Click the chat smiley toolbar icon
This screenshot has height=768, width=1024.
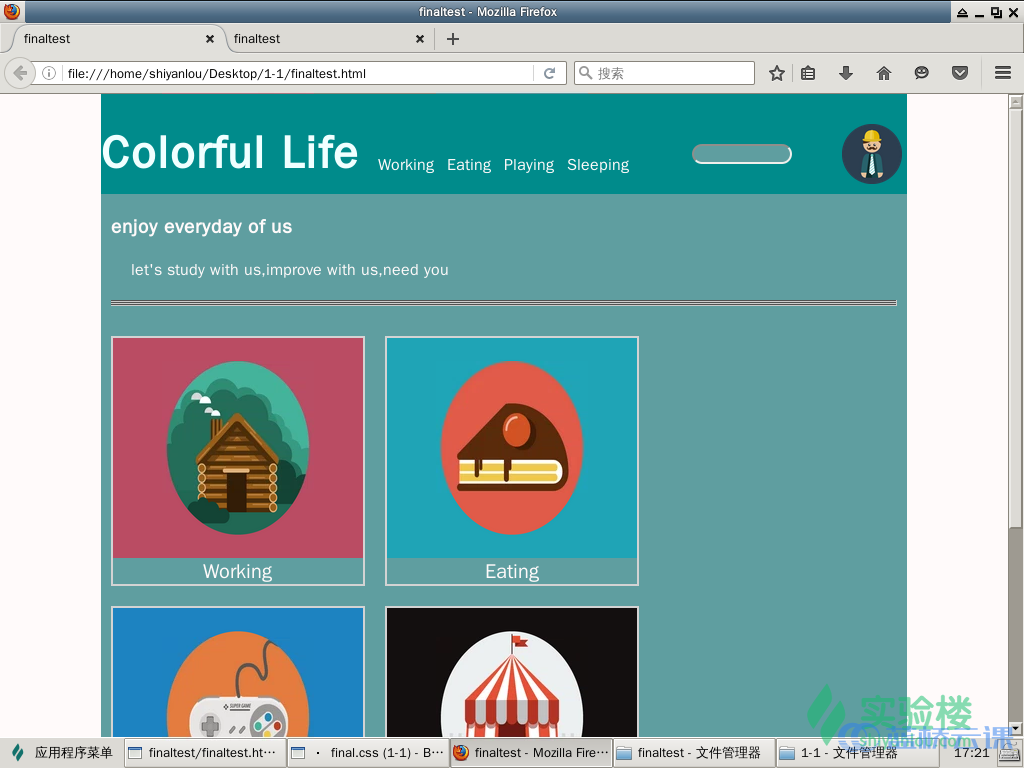point(921,73)
